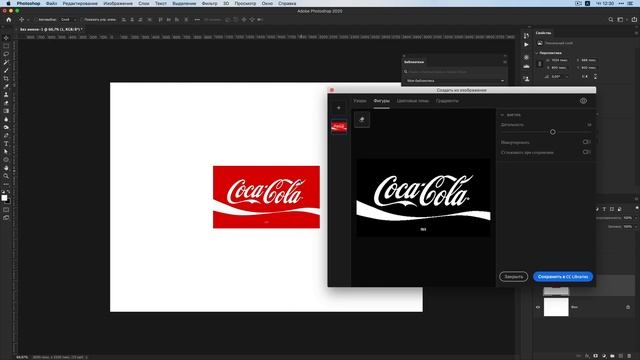Switch to the Фигуры tab
Image resolution: width=640 pixels, height=360 pixels.
[x=381, y=101]
